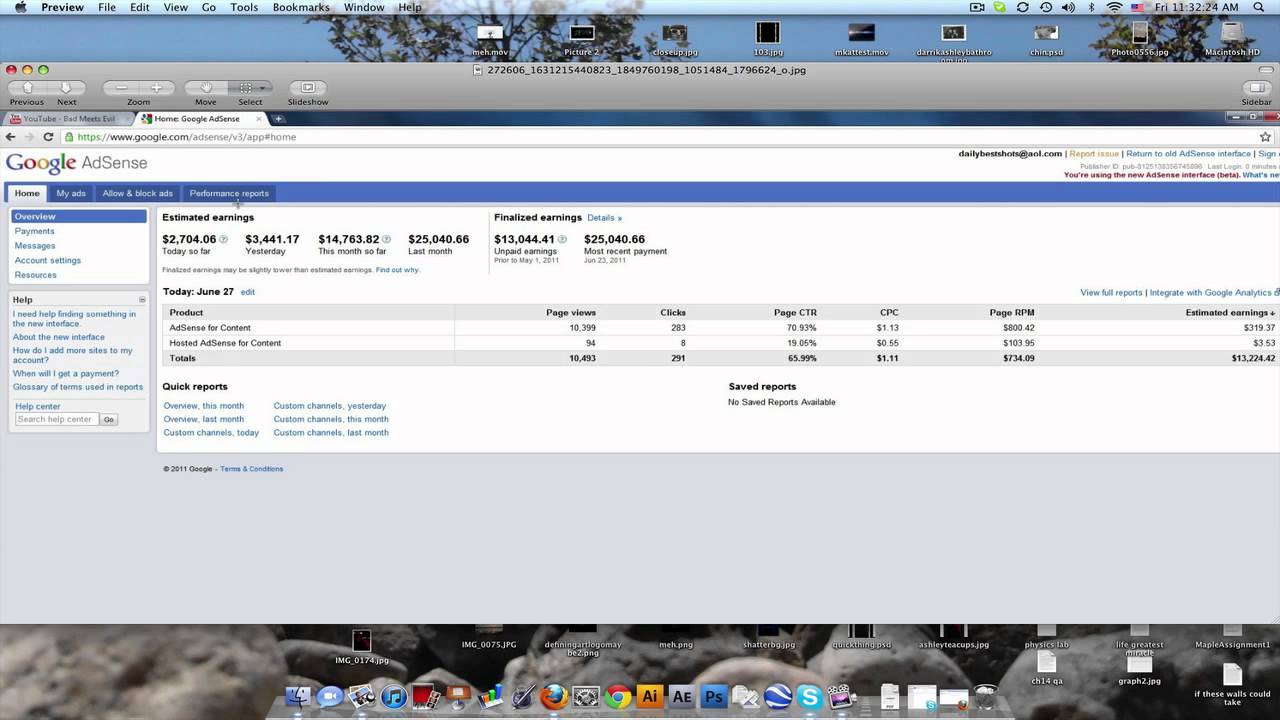This screenshot has height=720, width=1280.
Task: Open the Time Machine menu bar icon
Action: coord(1046,7)
